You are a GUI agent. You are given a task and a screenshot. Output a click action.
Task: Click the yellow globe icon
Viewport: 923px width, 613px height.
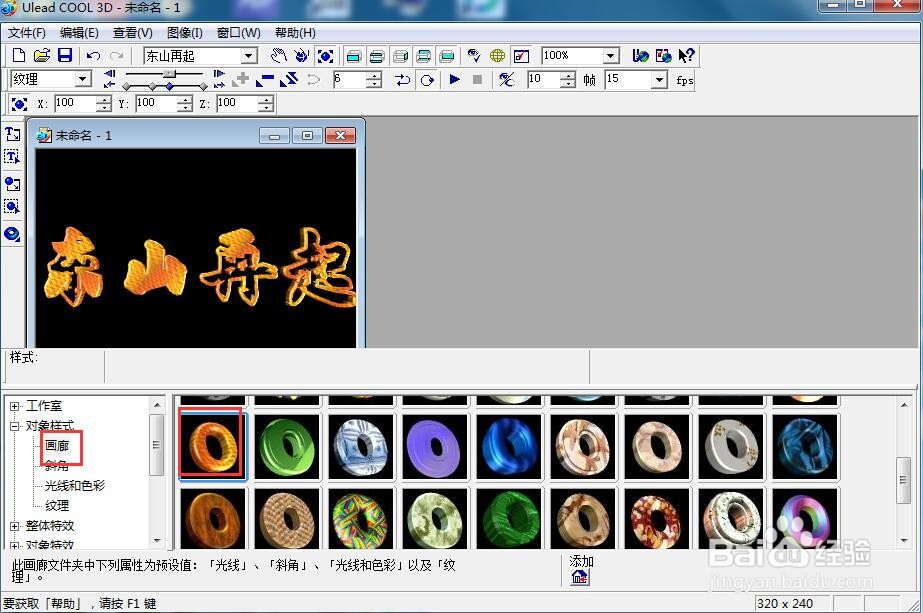(497, 56)
